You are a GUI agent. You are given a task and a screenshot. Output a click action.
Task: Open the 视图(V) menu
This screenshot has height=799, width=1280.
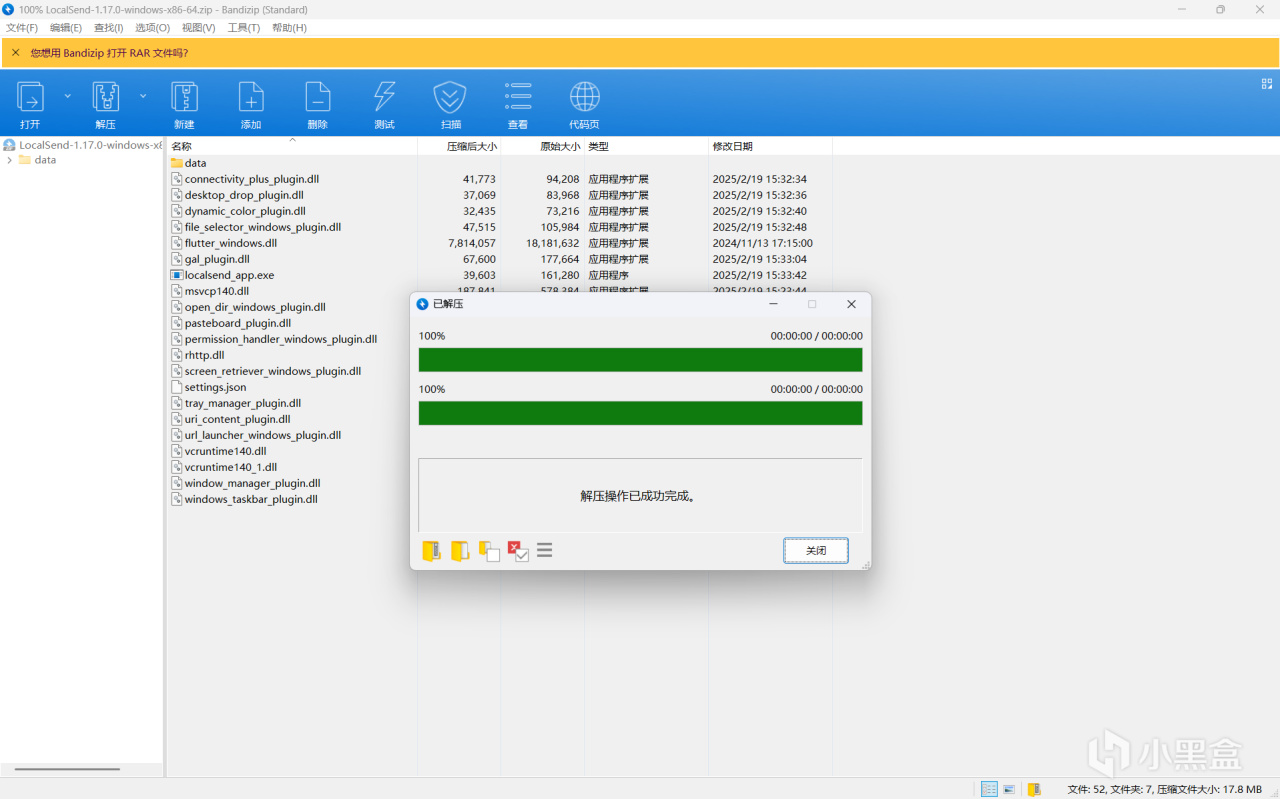(198, 28)
